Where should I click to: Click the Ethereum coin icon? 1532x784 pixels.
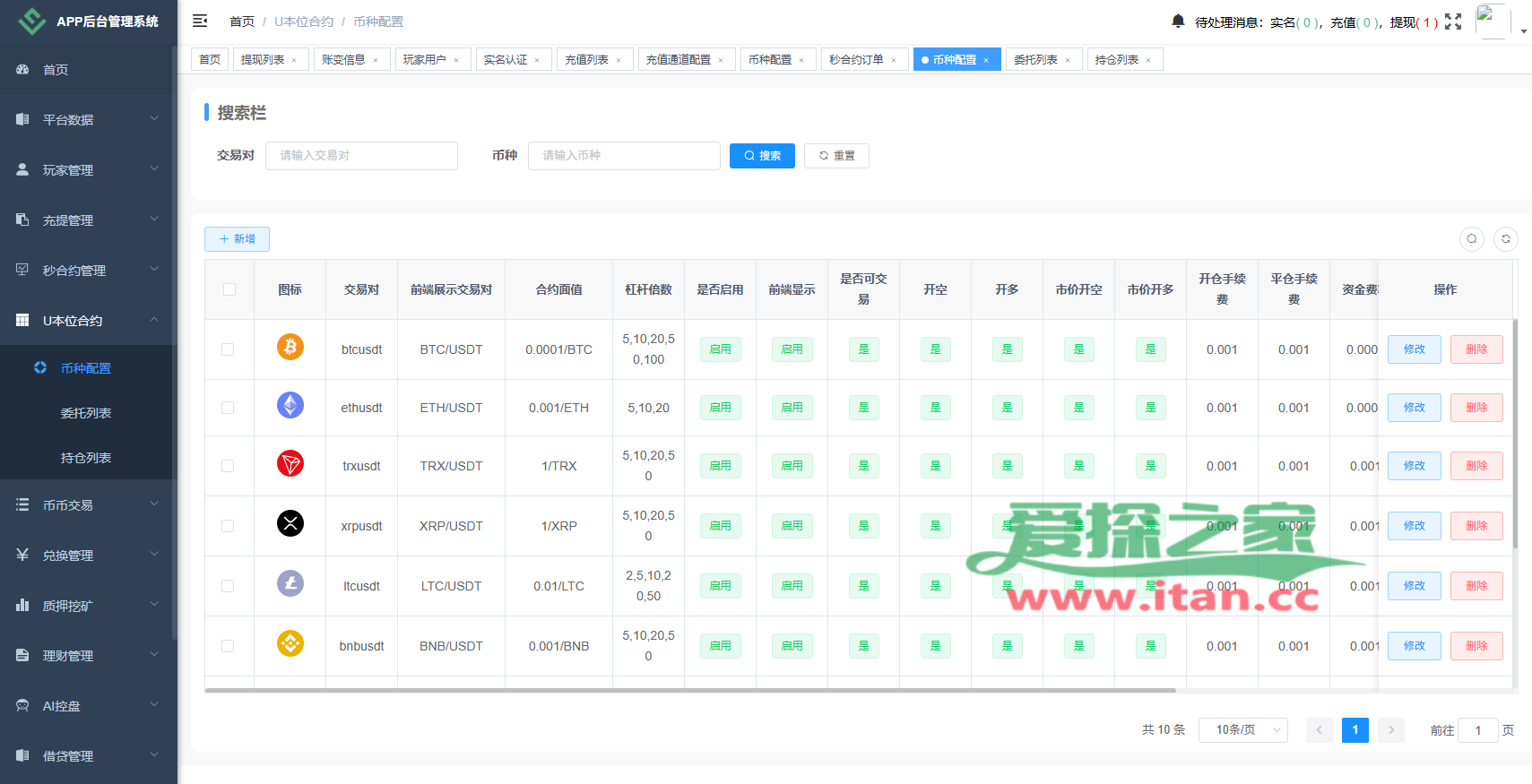tap(290, 406)
